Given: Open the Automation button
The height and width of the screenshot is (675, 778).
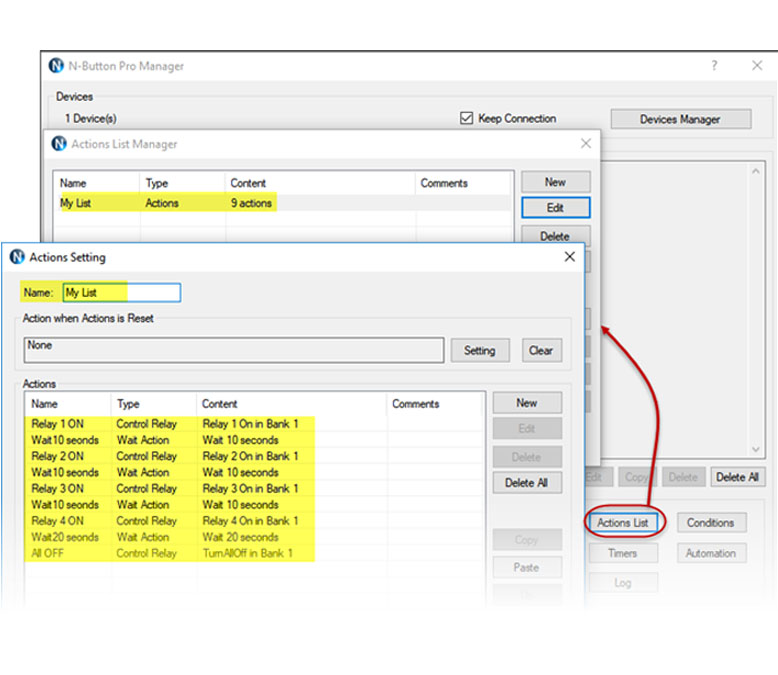Looking at the screenshot, I should 711,553.
